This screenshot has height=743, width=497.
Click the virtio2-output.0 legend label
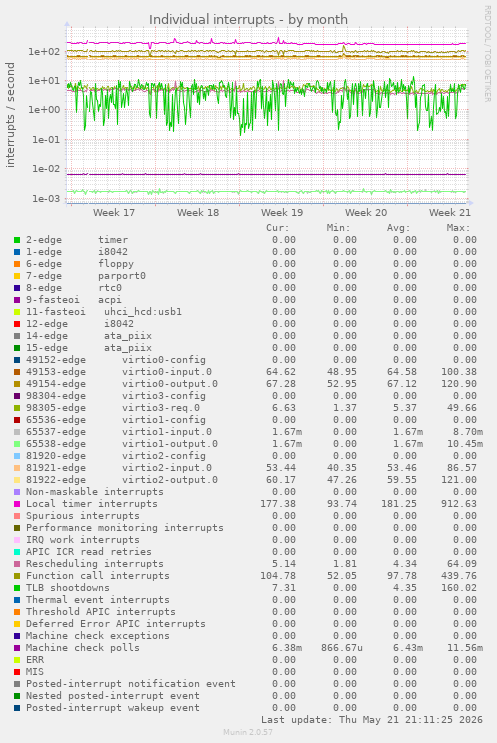point(170,480)
